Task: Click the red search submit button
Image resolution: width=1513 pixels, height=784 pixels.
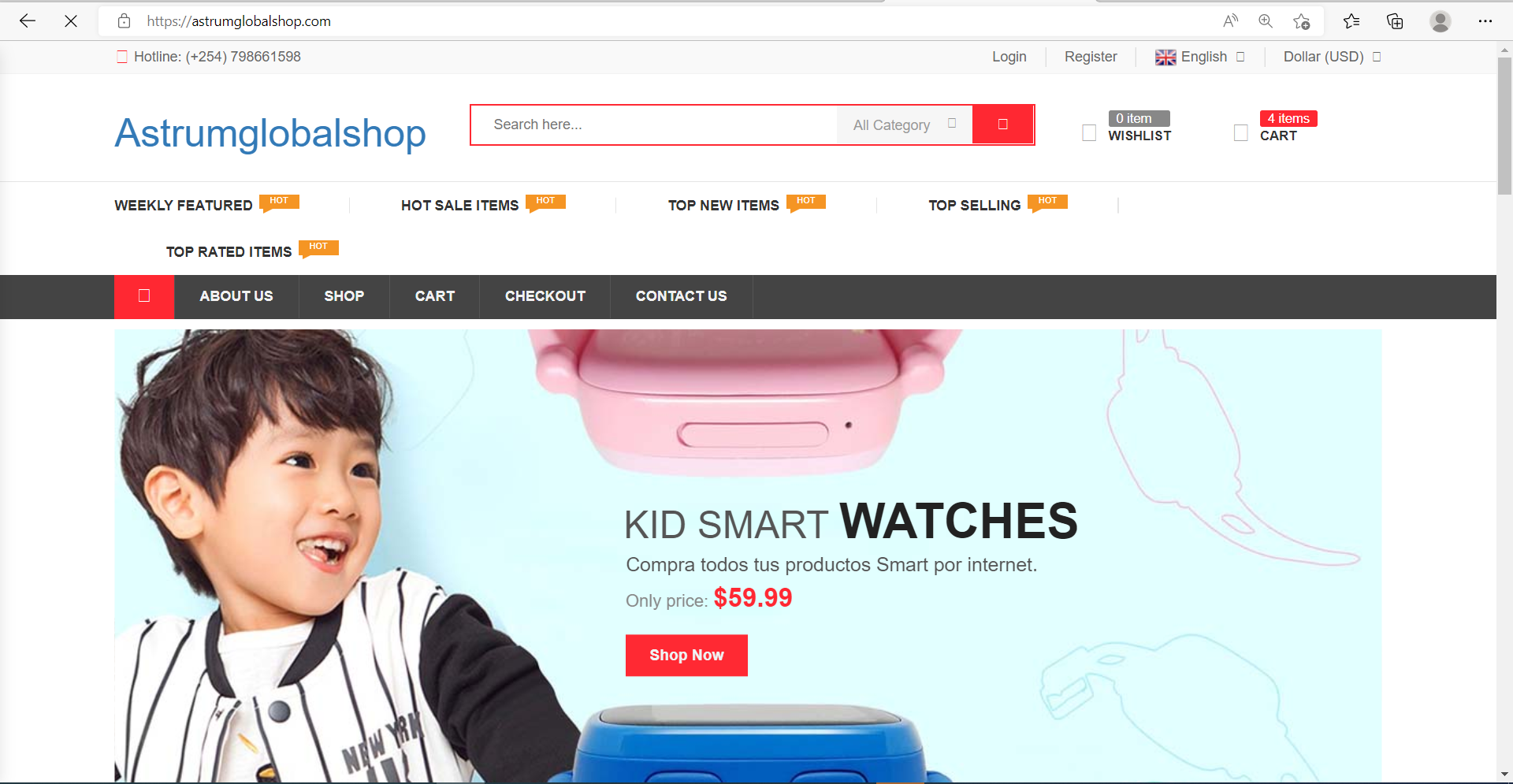Action: [1003, 124]
